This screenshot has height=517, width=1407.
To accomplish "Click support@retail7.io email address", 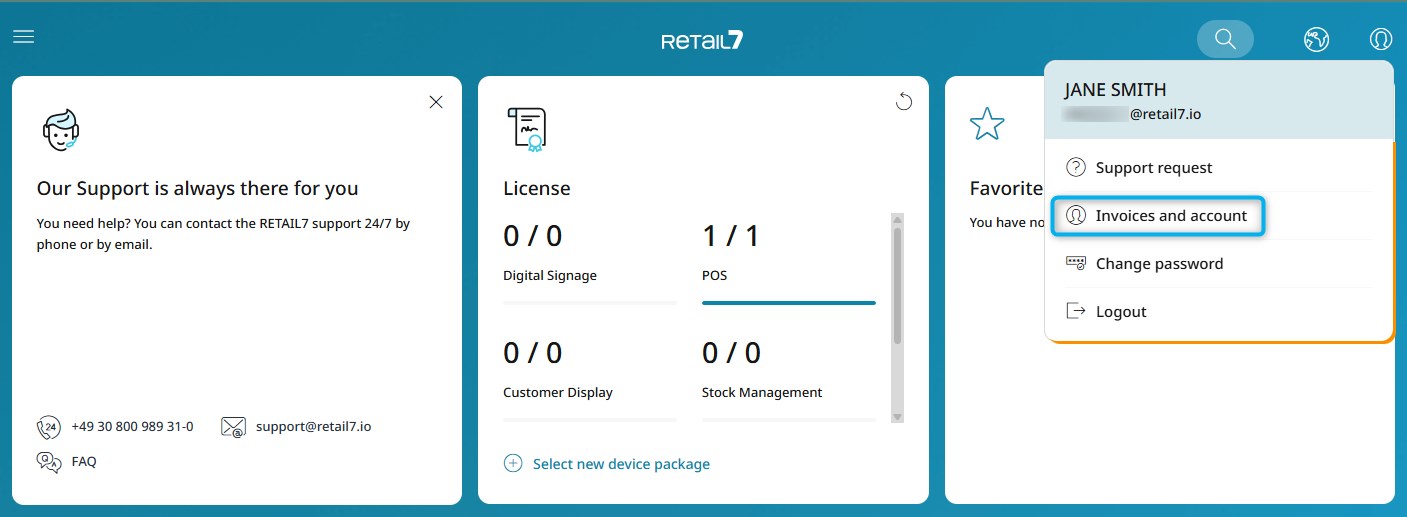I will point(313,426).
